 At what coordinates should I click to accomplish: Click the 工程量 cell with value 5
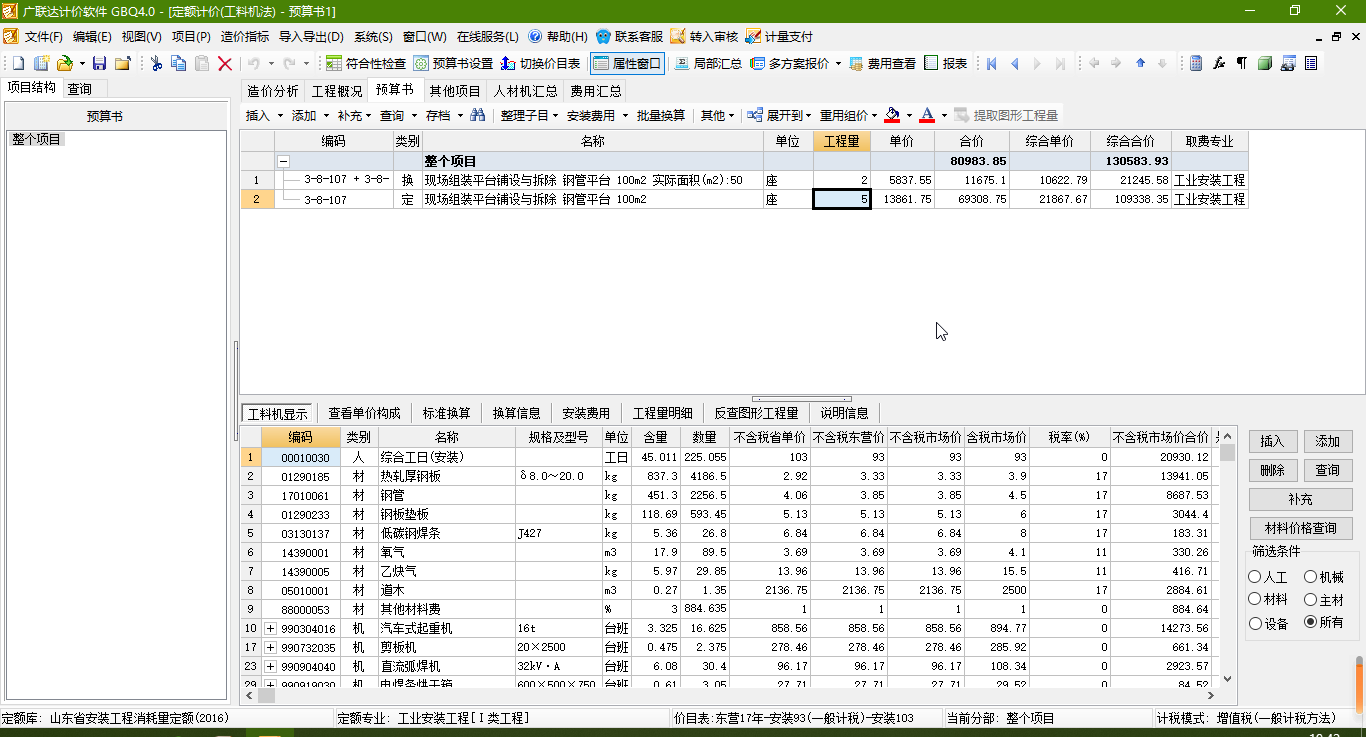point(842,199)
